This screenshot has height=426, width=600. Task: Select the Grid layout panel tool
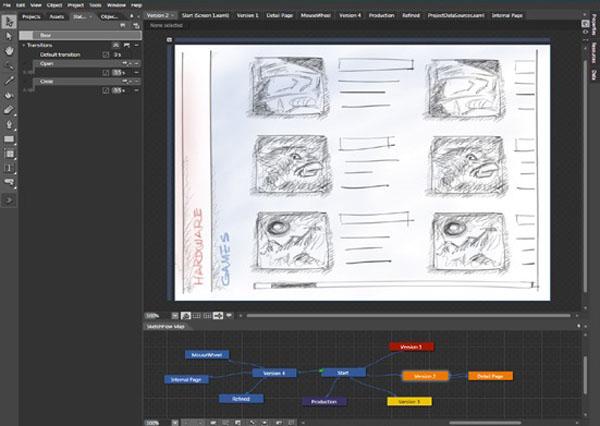(9, 154)
